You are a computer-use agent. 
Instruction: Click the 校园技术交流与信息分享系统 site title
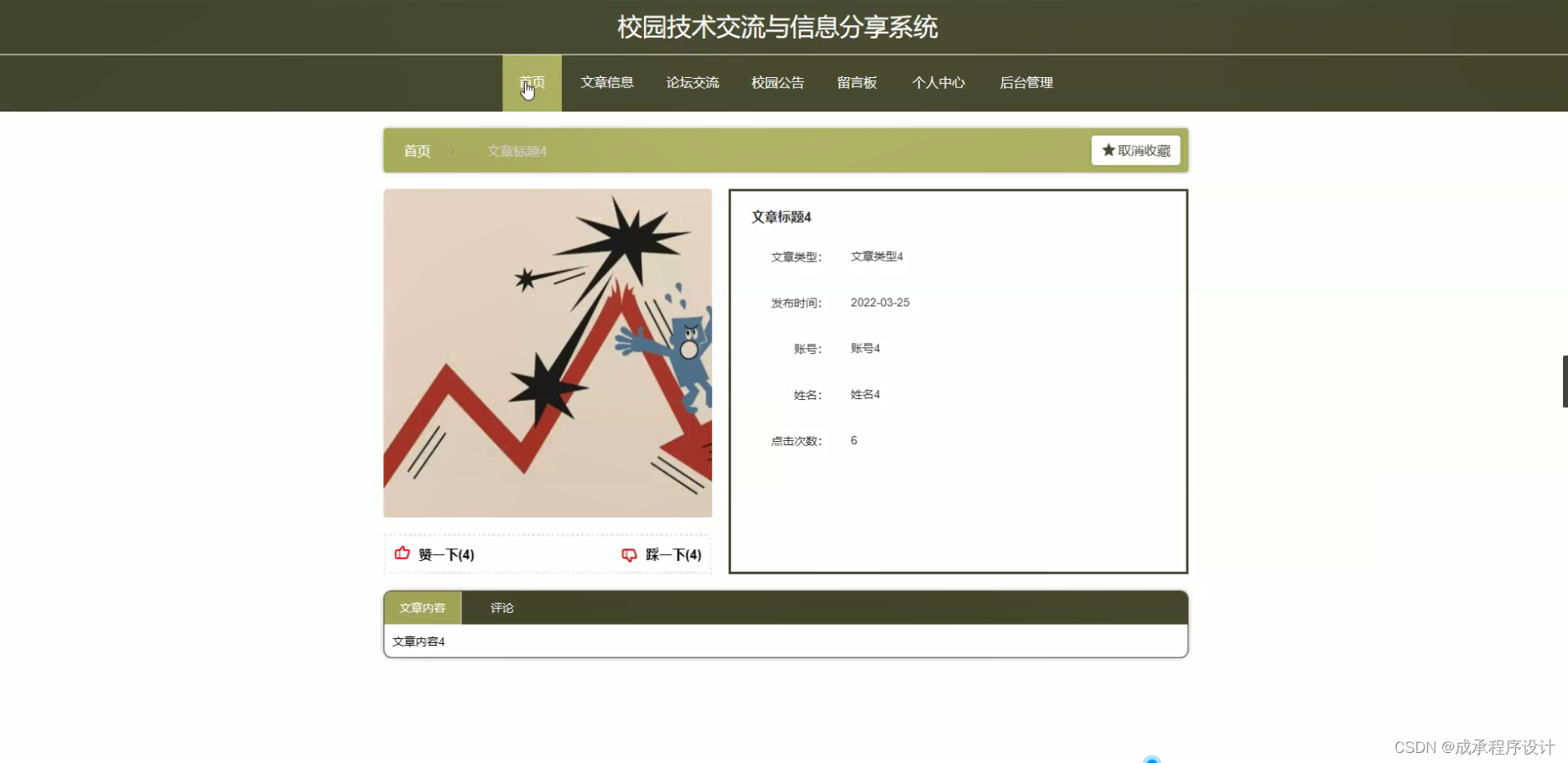777,27
